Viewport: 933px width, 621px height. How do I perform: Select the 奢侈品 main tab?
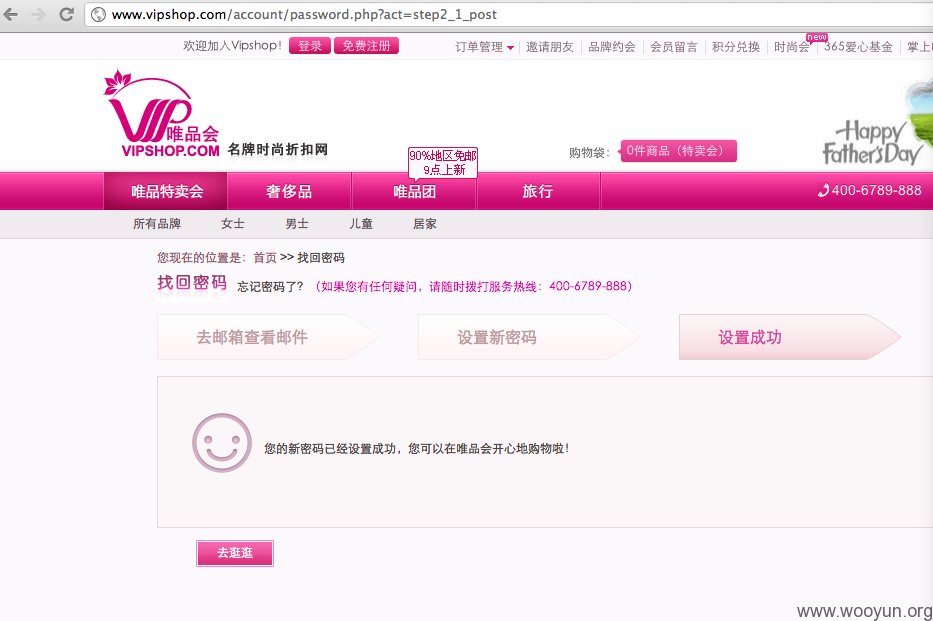(289, 191)
